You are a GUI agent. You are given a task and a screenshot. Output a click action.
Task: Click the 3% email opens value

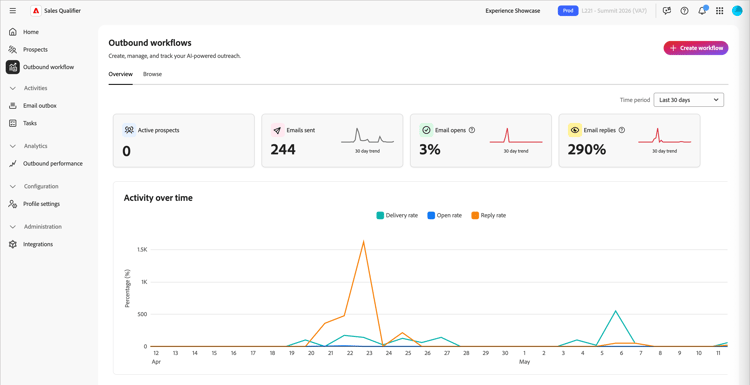pos(430,150)
